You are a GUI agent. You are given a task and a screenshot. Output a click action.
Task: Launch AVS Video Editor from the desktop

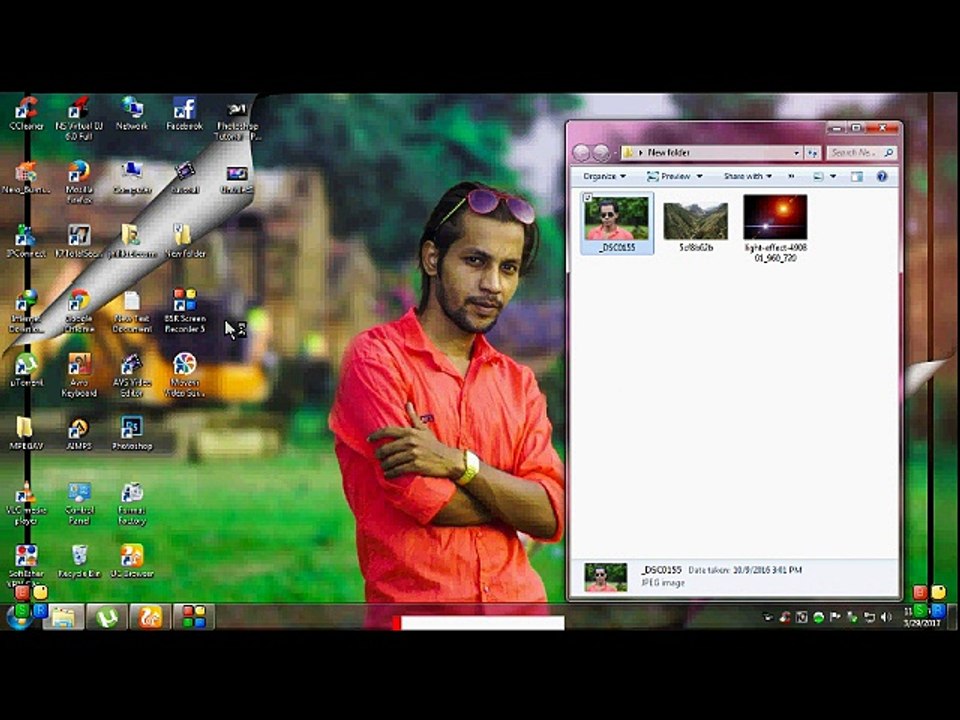[132, 375]
